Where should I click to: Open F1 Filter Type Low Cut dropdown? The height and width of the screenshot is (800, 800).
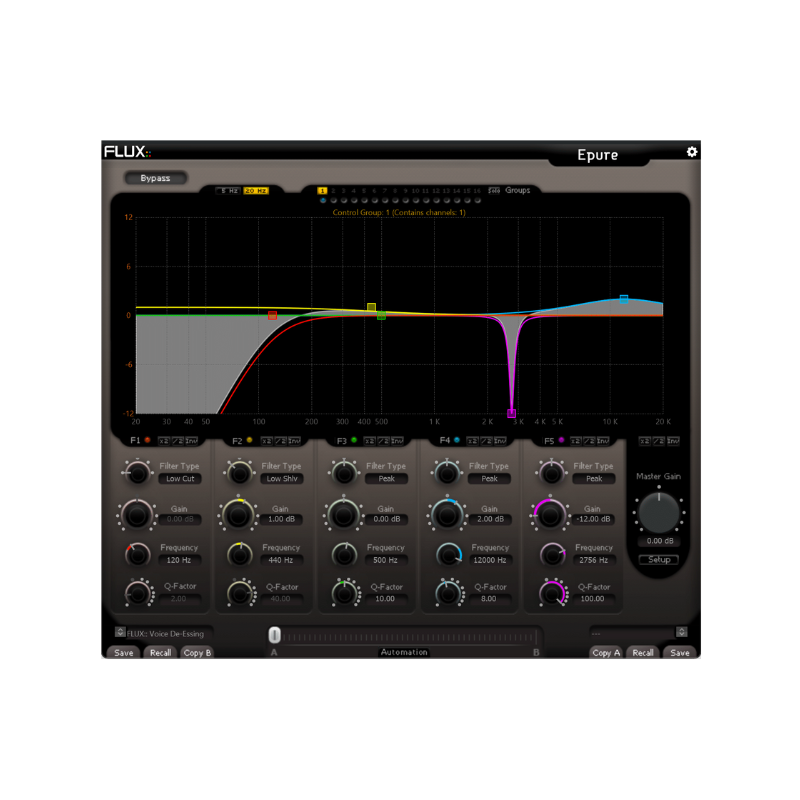180,479
